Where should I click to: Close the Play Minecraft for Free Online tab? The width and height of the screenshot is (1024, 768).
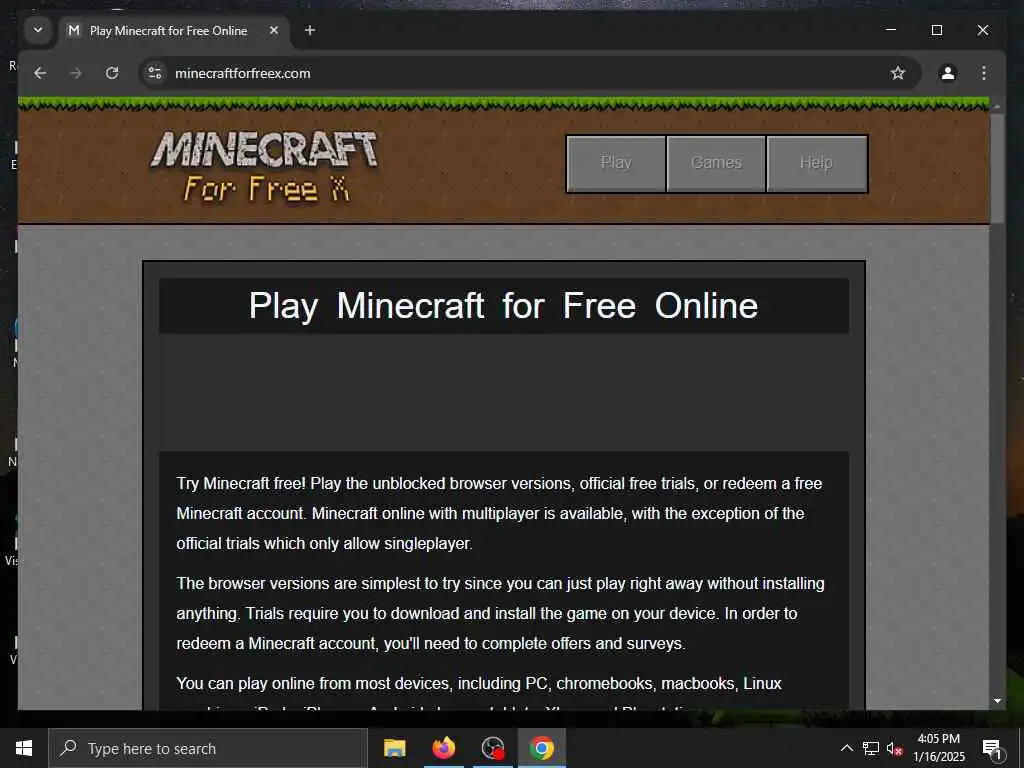(274, 31)
